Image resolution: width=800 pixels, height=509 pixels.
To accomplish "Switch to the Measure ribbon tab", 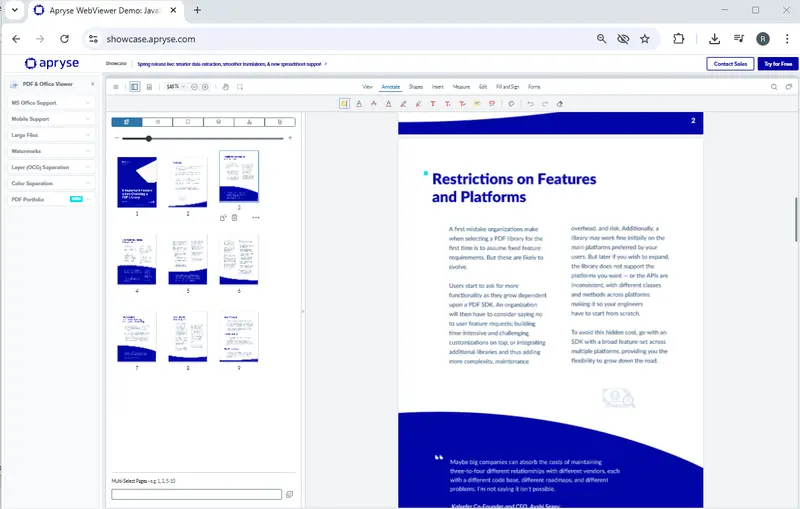I will [461, 87].
